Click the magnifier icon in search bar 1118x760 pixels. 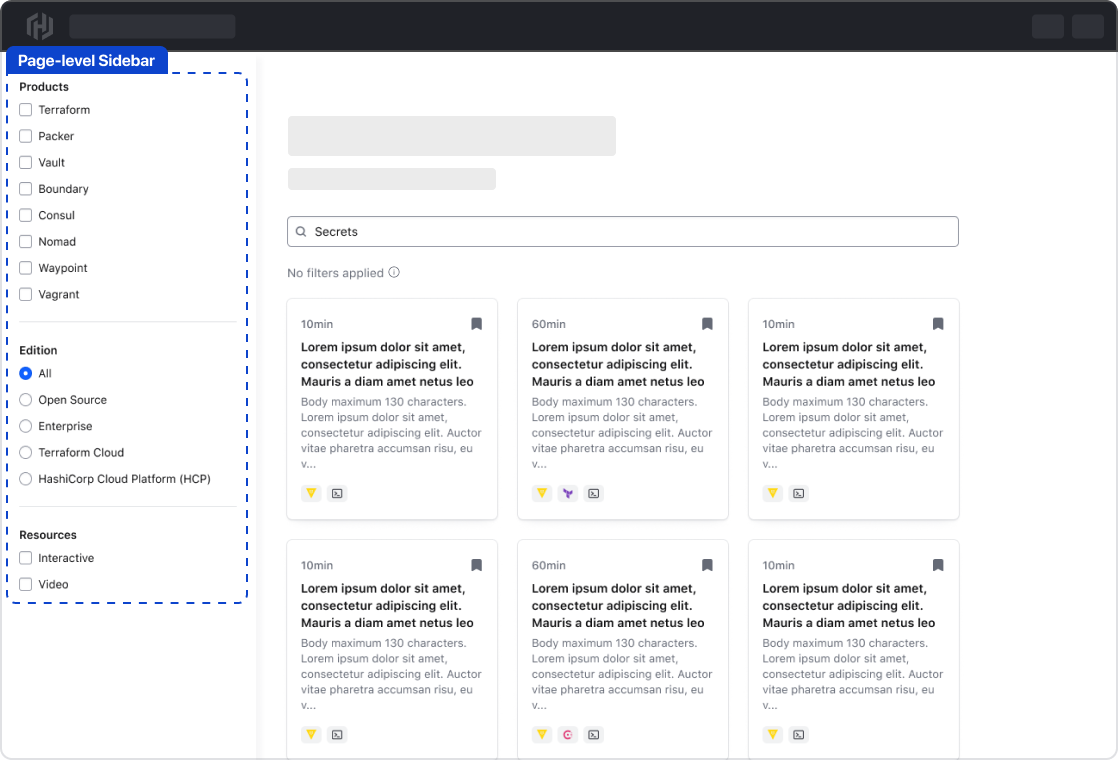(301, 232)
